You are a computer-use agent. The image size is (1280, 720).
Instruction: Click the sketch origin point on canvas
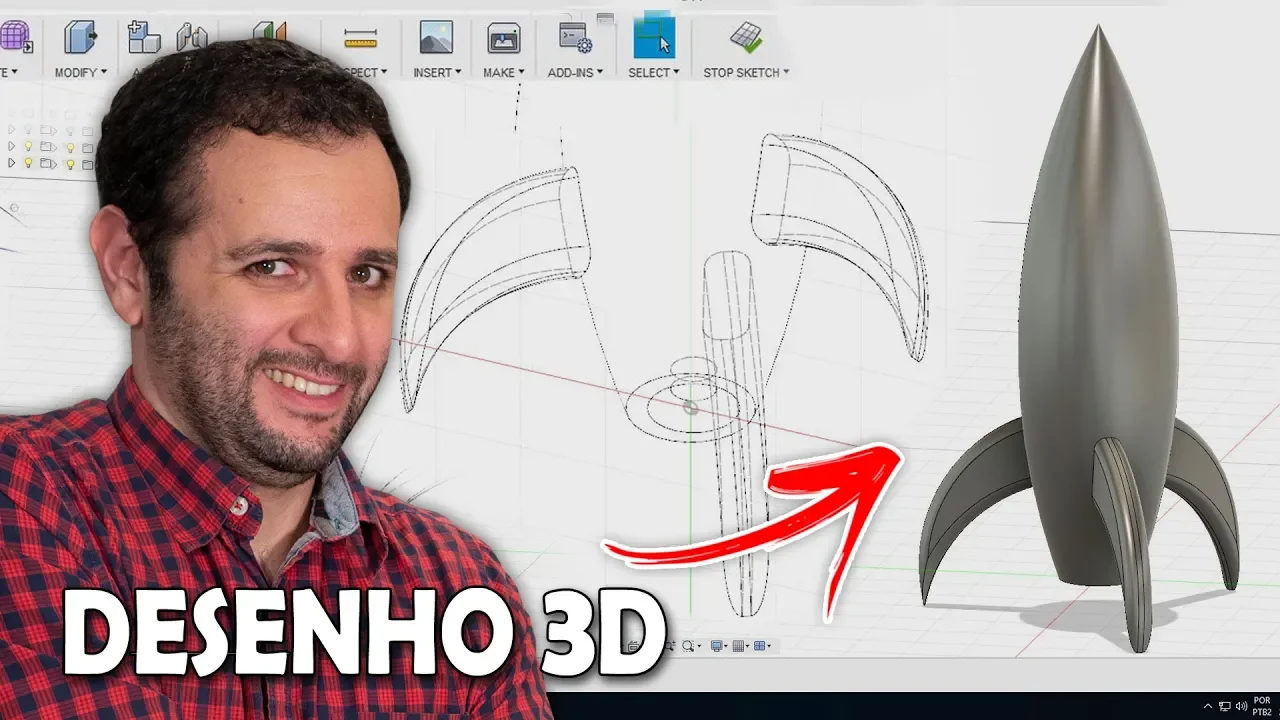pos(689,407)
